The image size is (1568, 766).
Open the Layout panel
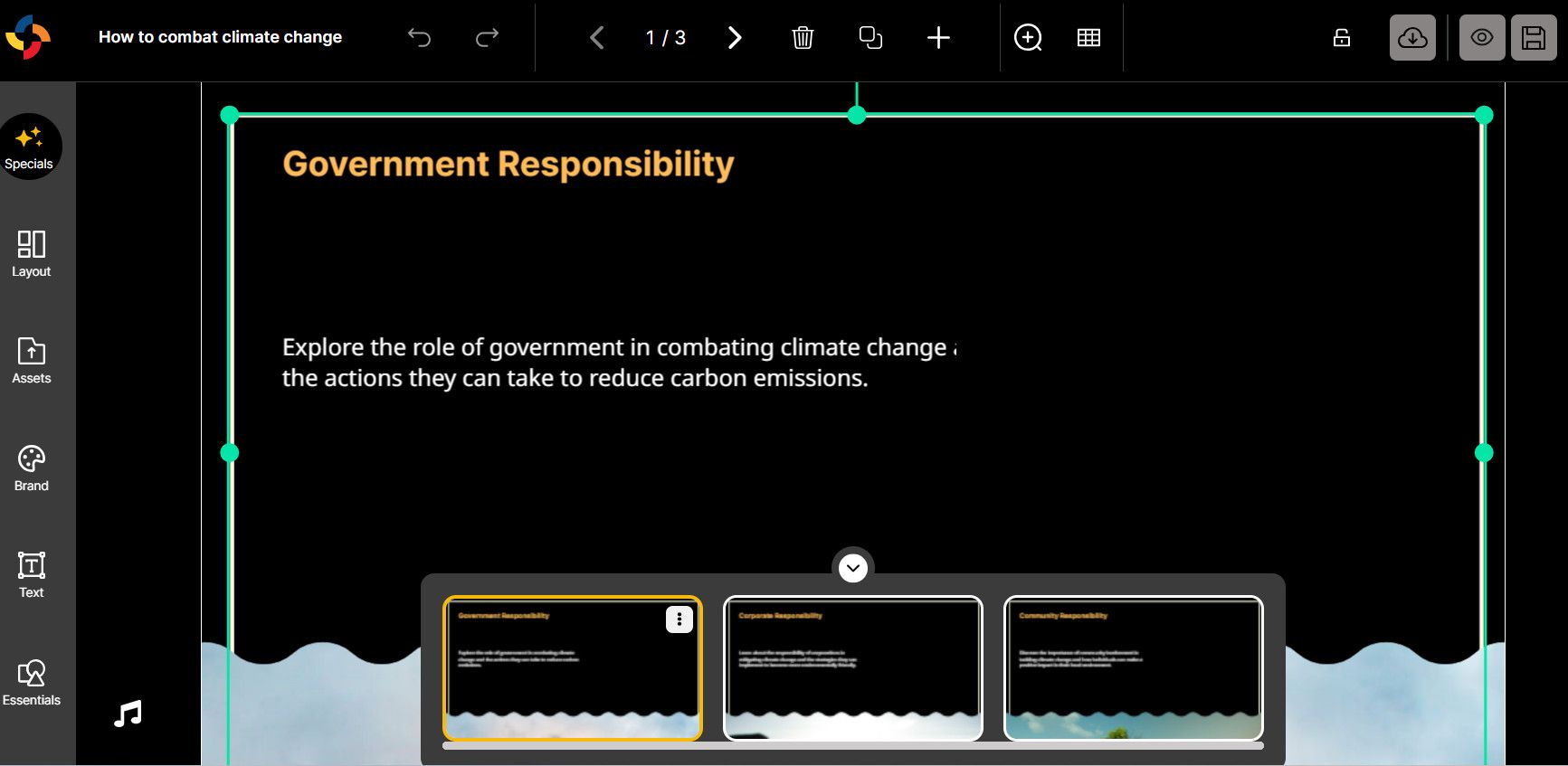(x=31, y=253)
